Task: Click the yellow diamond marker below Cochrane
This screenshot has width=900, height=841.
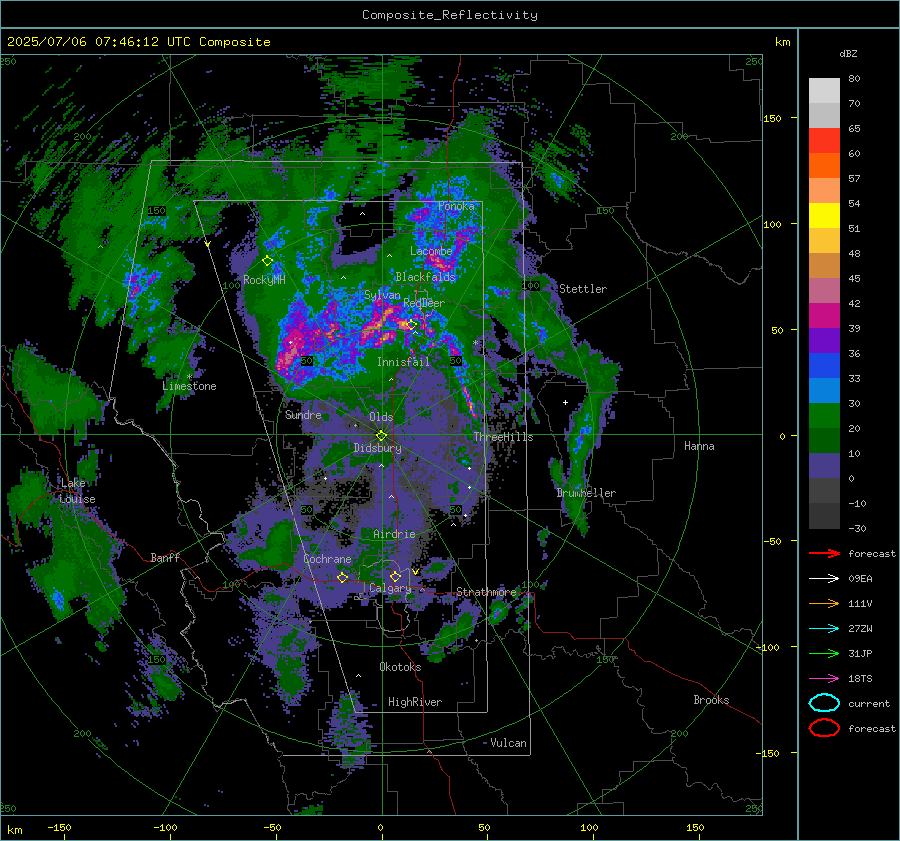Action: [x=343, y=577]
